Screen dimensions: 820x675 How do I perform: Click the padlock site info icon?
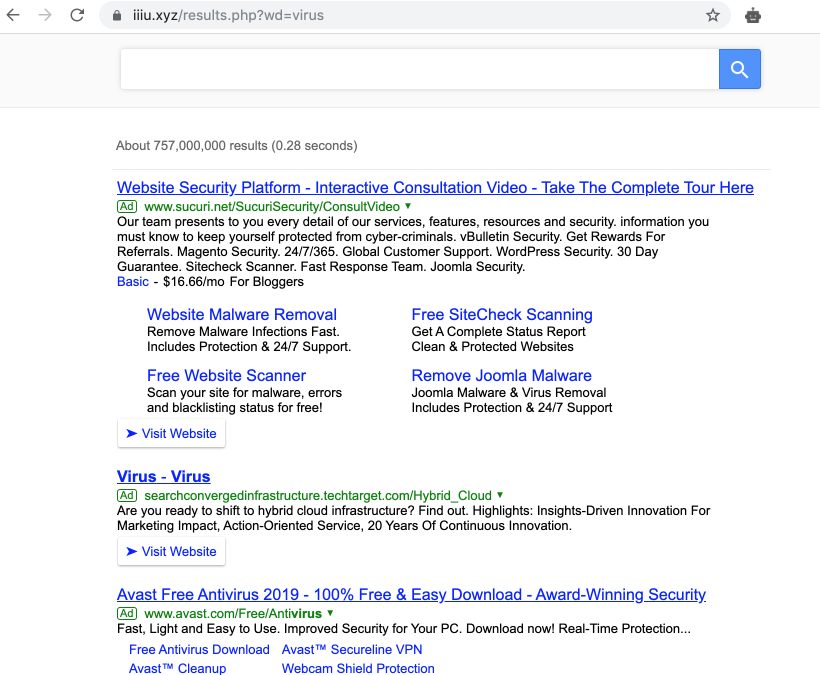coord(117,16)
